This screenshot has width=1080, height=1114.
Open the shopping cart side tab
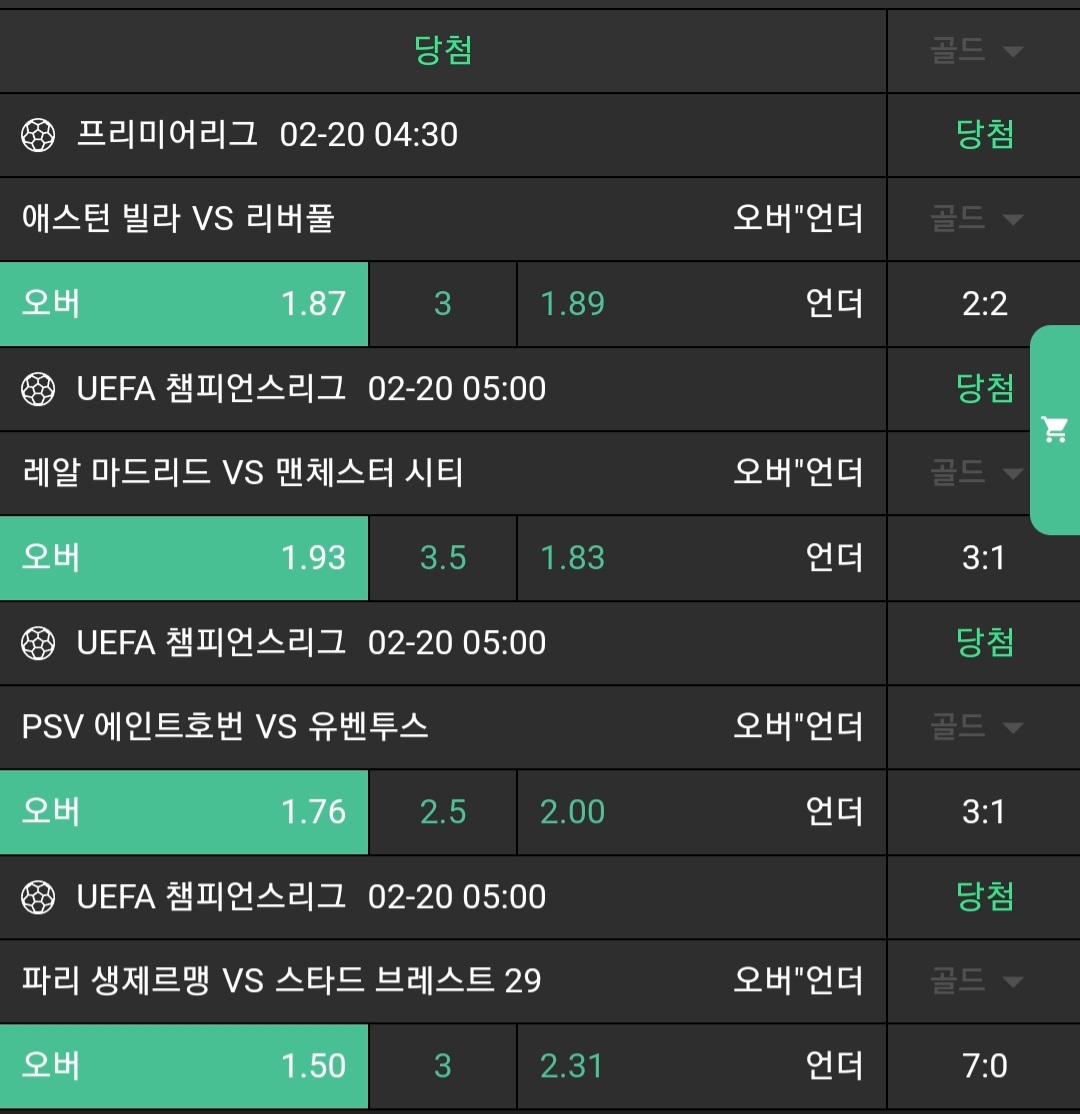1055,430
